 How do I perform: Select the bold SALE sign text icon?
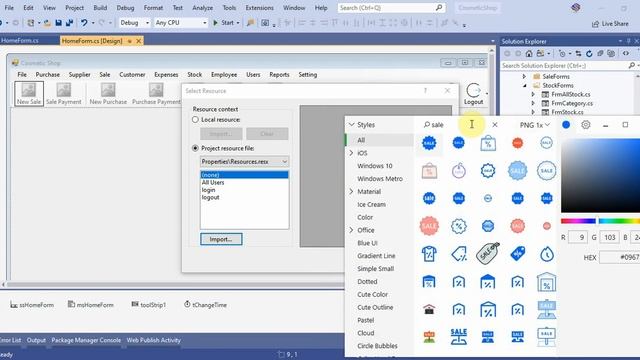458,337
